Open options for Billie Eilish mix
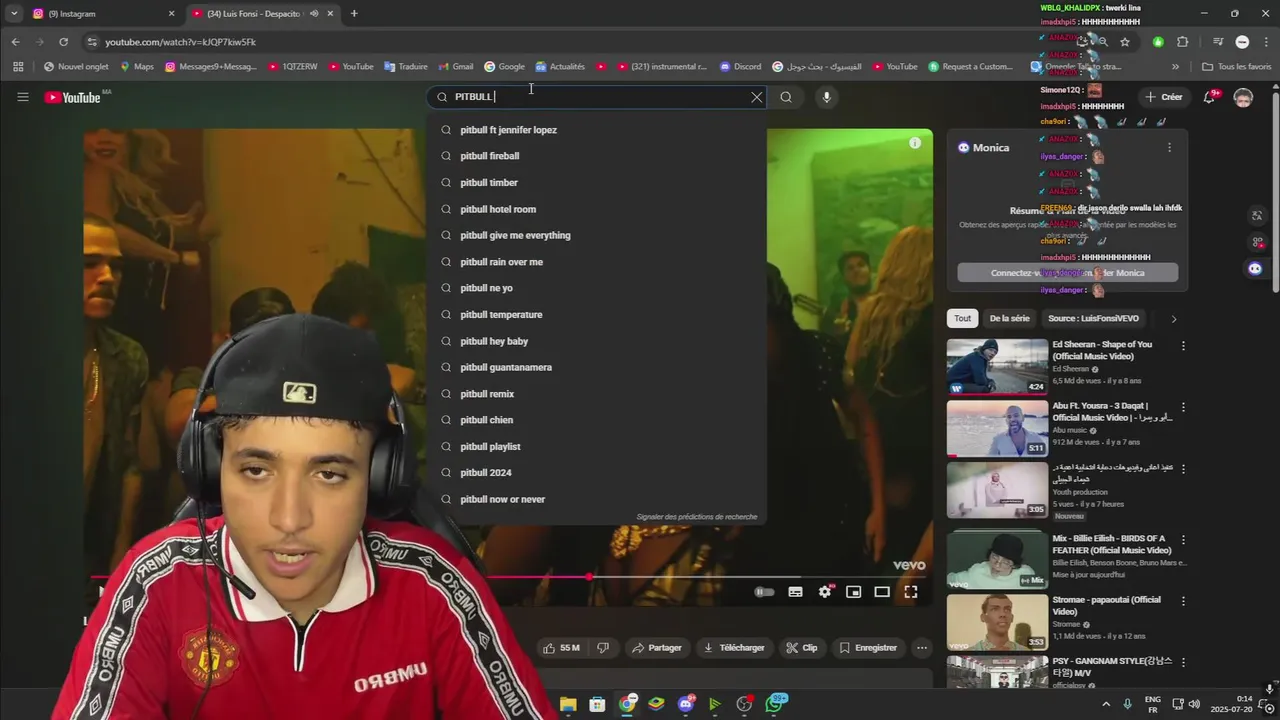1280x720 pixels. tap(1183, 540)
